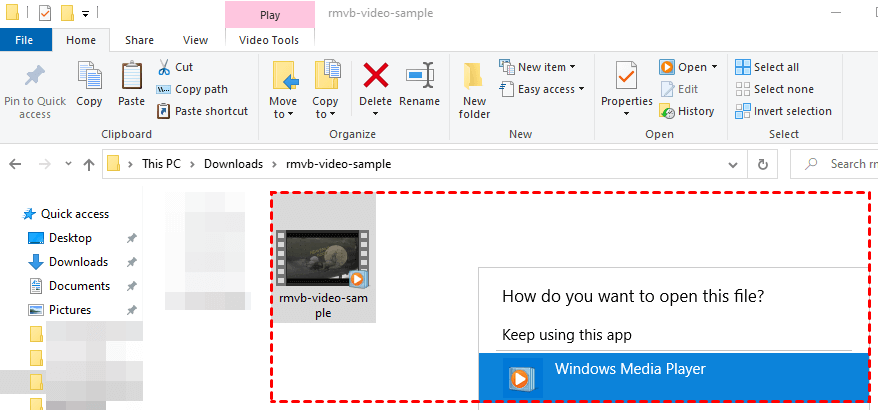This screenshot has width=878, height=410.
Task: Open the File tab
Action: (x=24, y=40)
